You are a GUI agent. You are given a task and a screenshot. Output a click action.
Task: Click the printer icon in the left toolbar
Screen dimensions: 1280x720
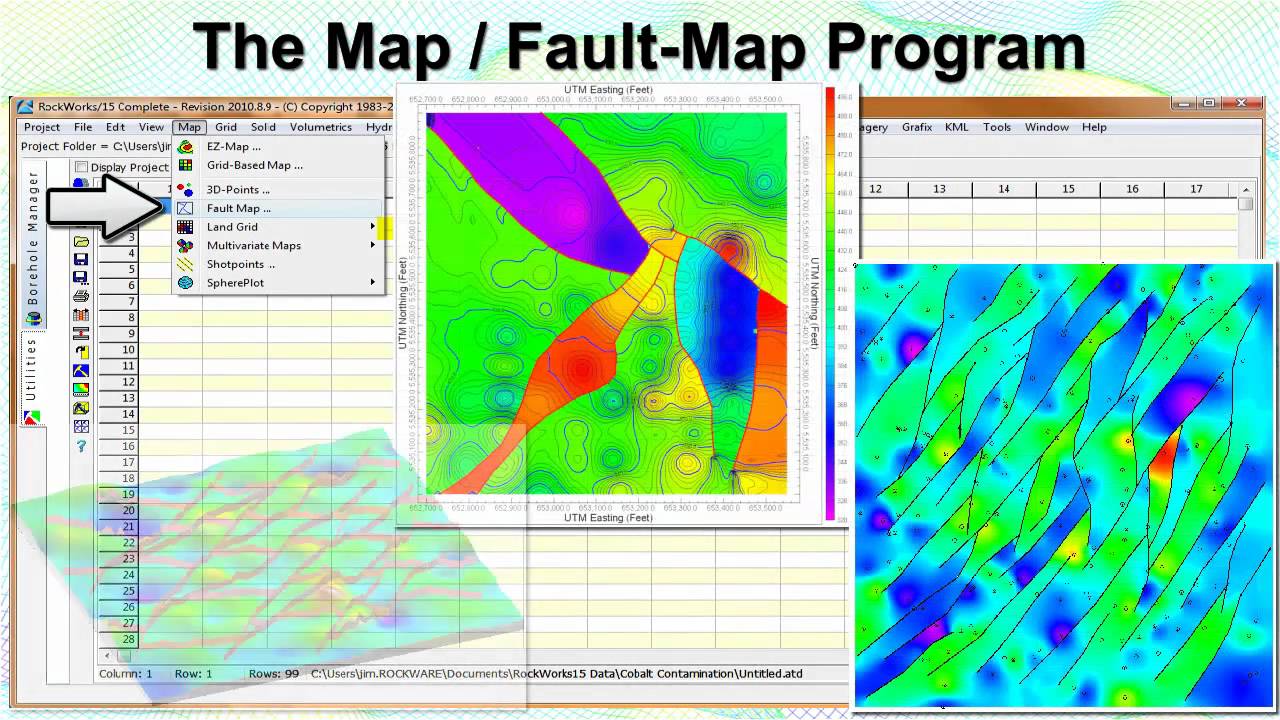coord(81,296)
